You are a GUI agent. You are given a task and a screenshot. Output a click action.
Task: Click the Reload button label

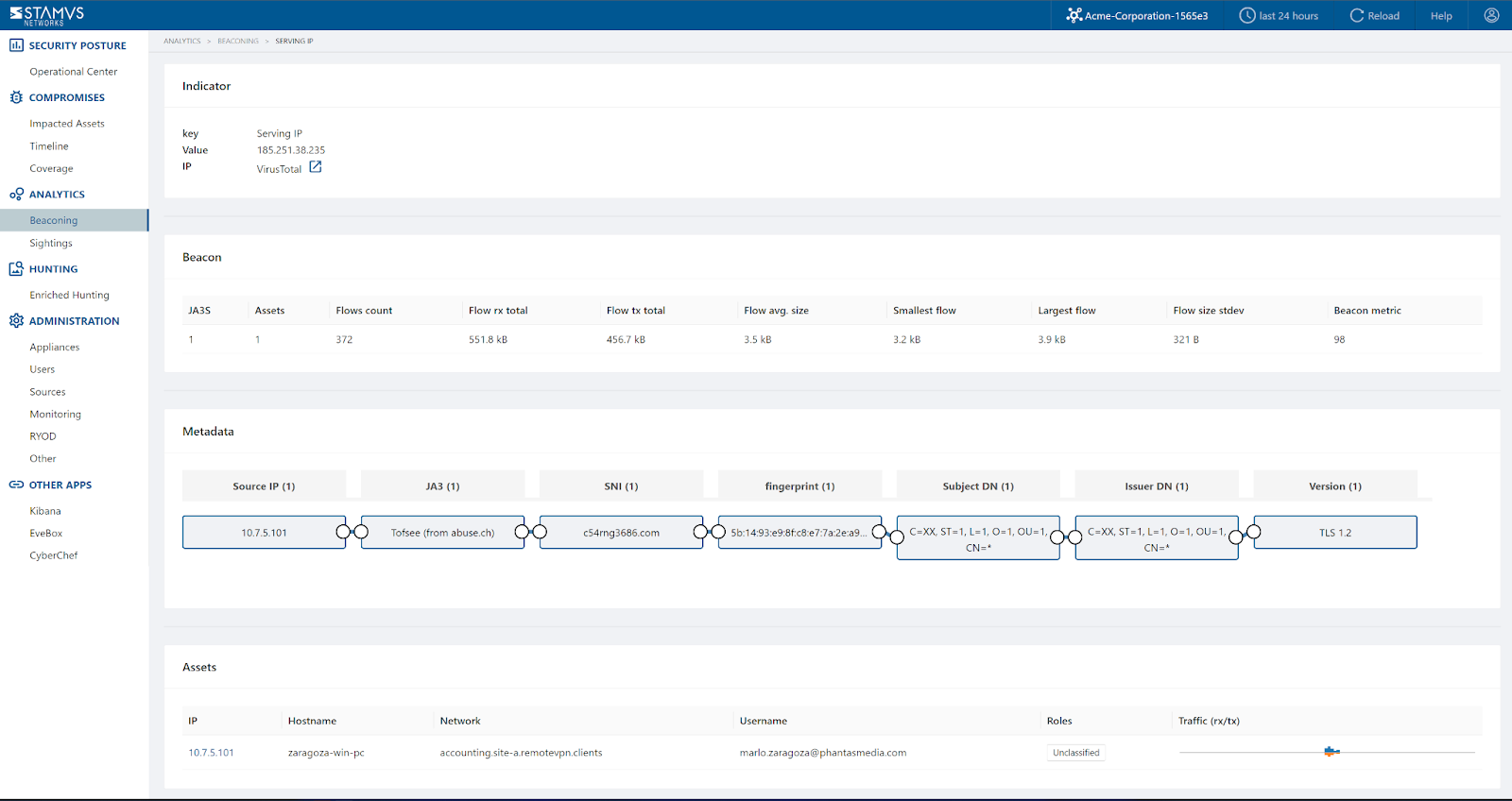pos(1383,16)
